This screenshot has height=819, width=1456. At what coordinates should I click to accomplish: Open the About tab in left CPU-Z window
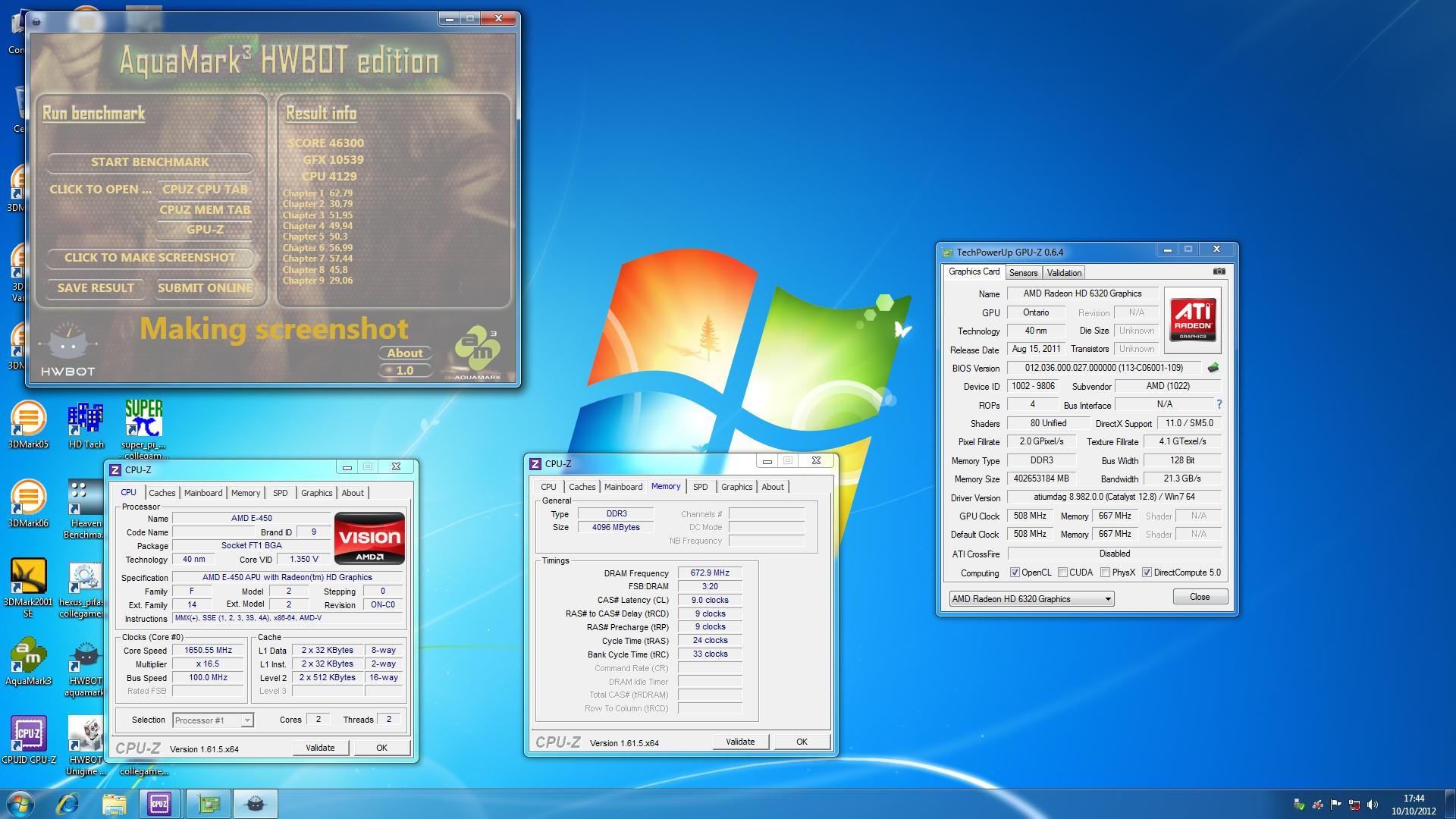pos(352,493)
